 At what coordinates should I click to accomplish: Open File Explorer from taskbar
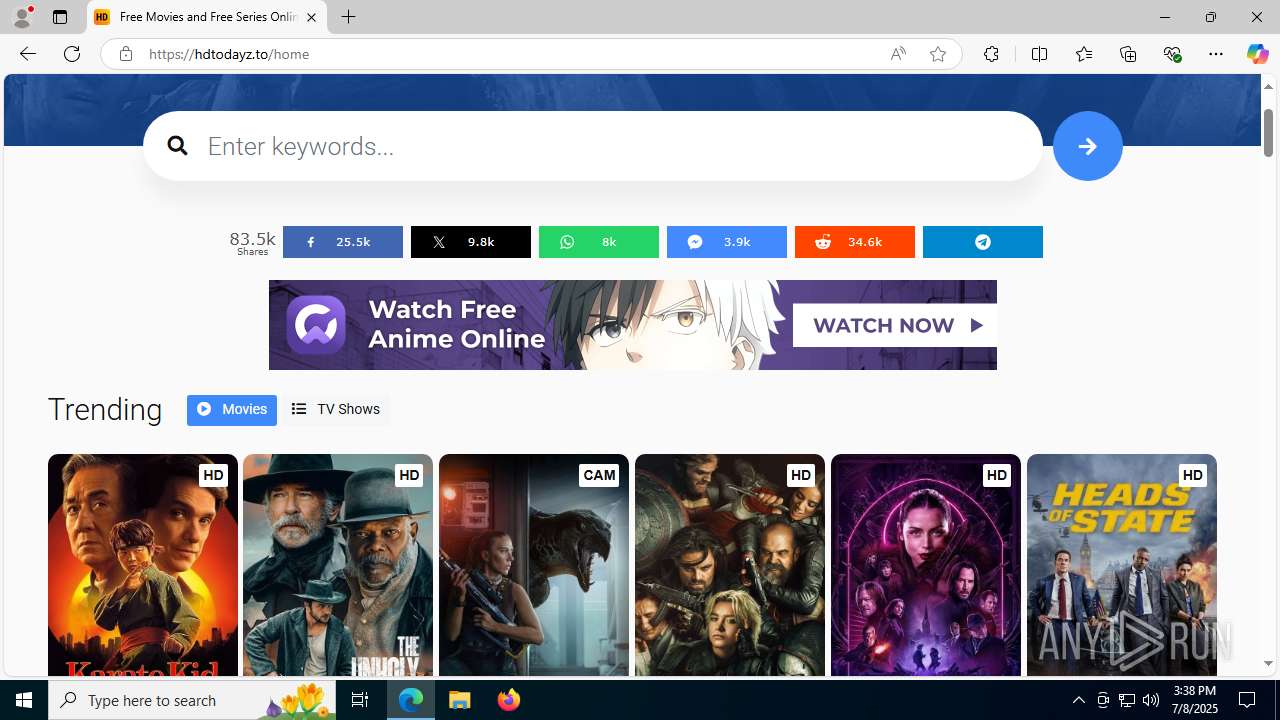(x=460, y=700)
